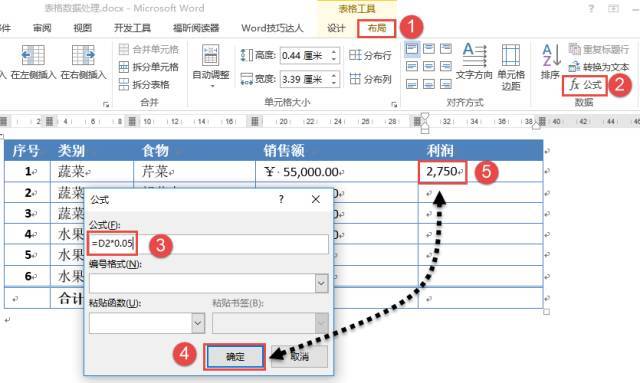This screenshot has width=640, height=383.
Task: Select the align bottom right icon
Action: 446,84
